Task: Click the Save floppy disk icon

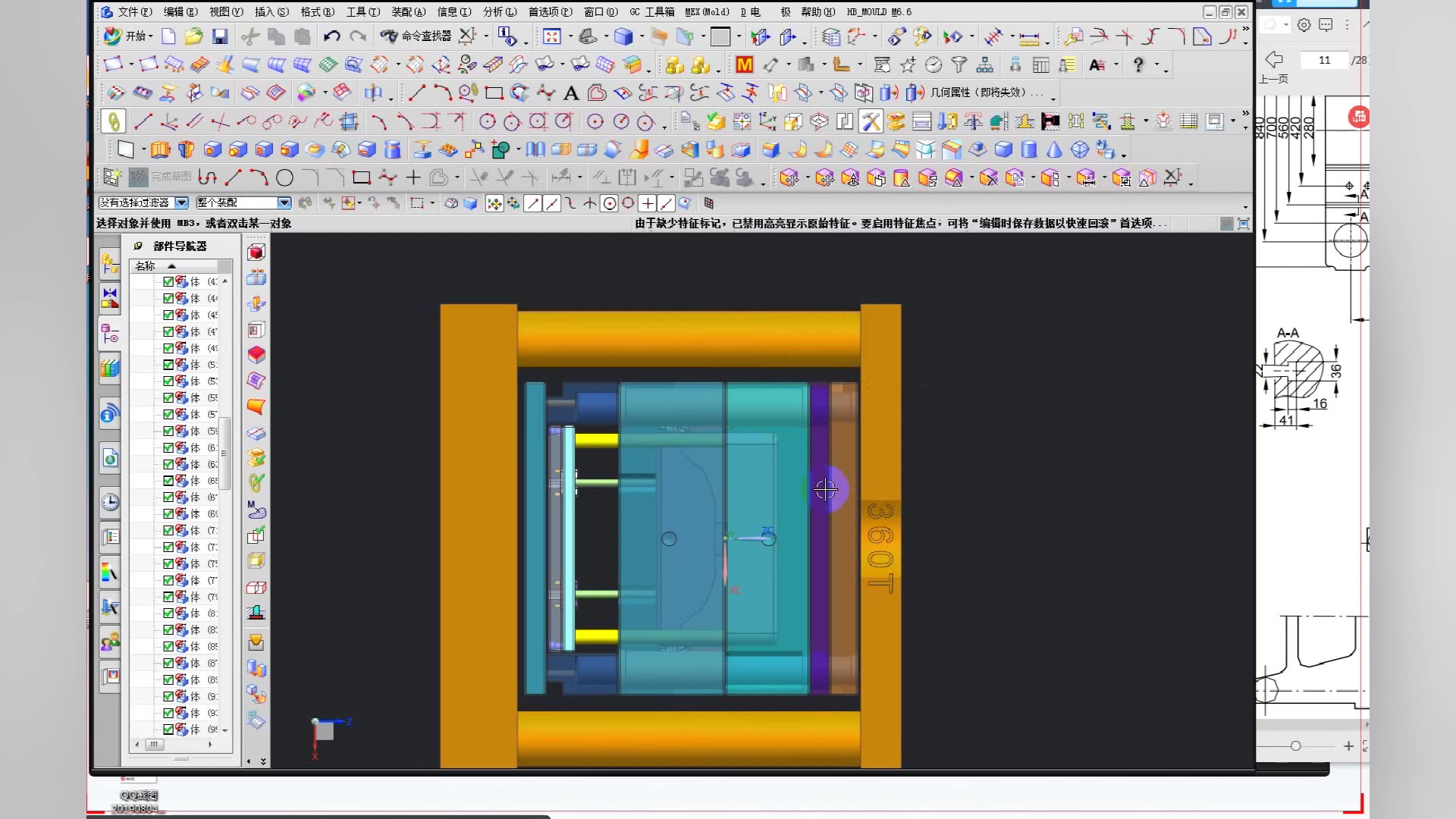Action: click(220, 36)
